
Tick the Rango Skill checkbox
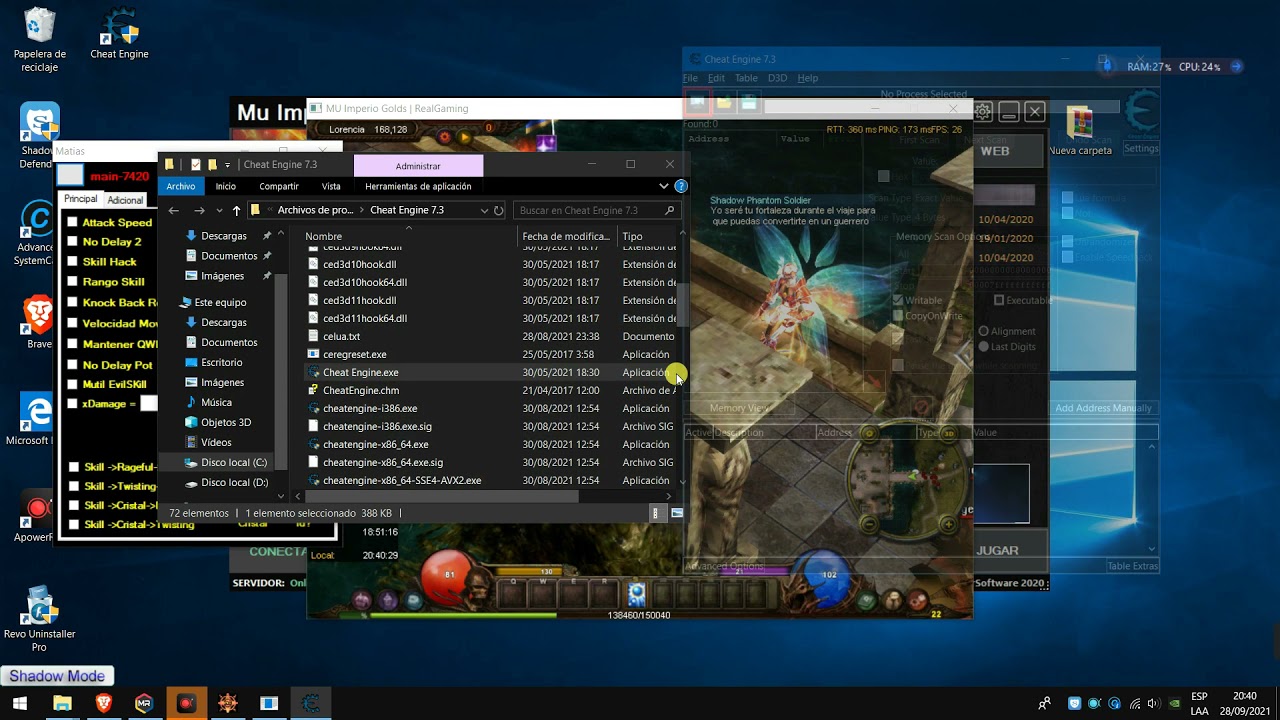click(72, 282)
